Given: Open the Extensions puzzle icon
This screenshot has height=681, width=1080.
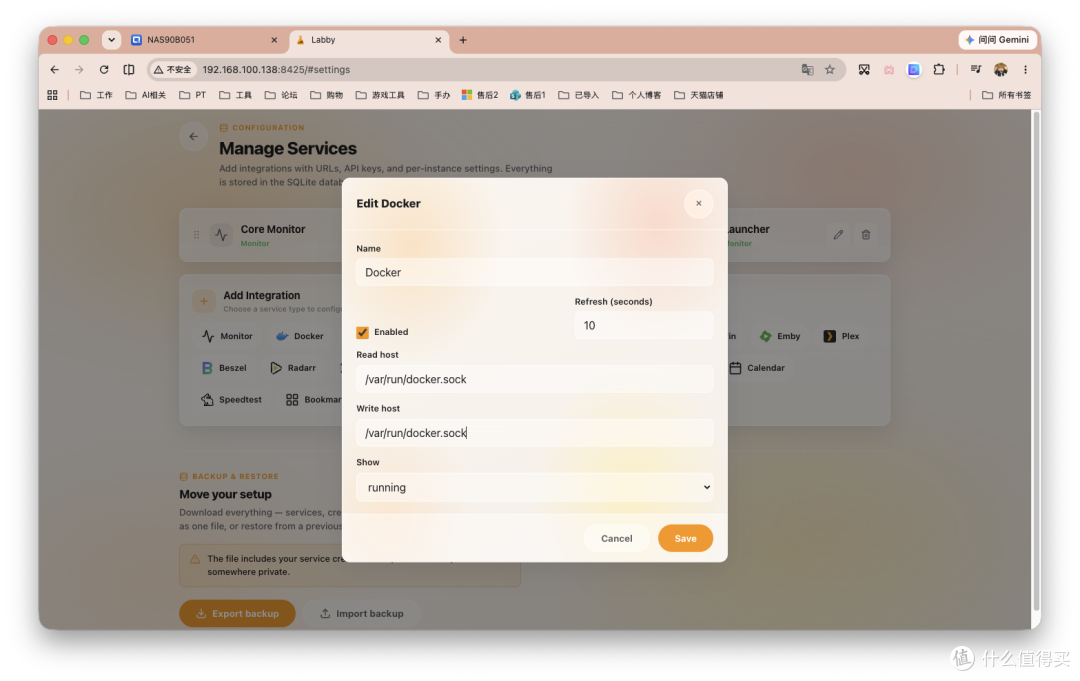Looking at the screenshot, I should [x=939, y=70].
